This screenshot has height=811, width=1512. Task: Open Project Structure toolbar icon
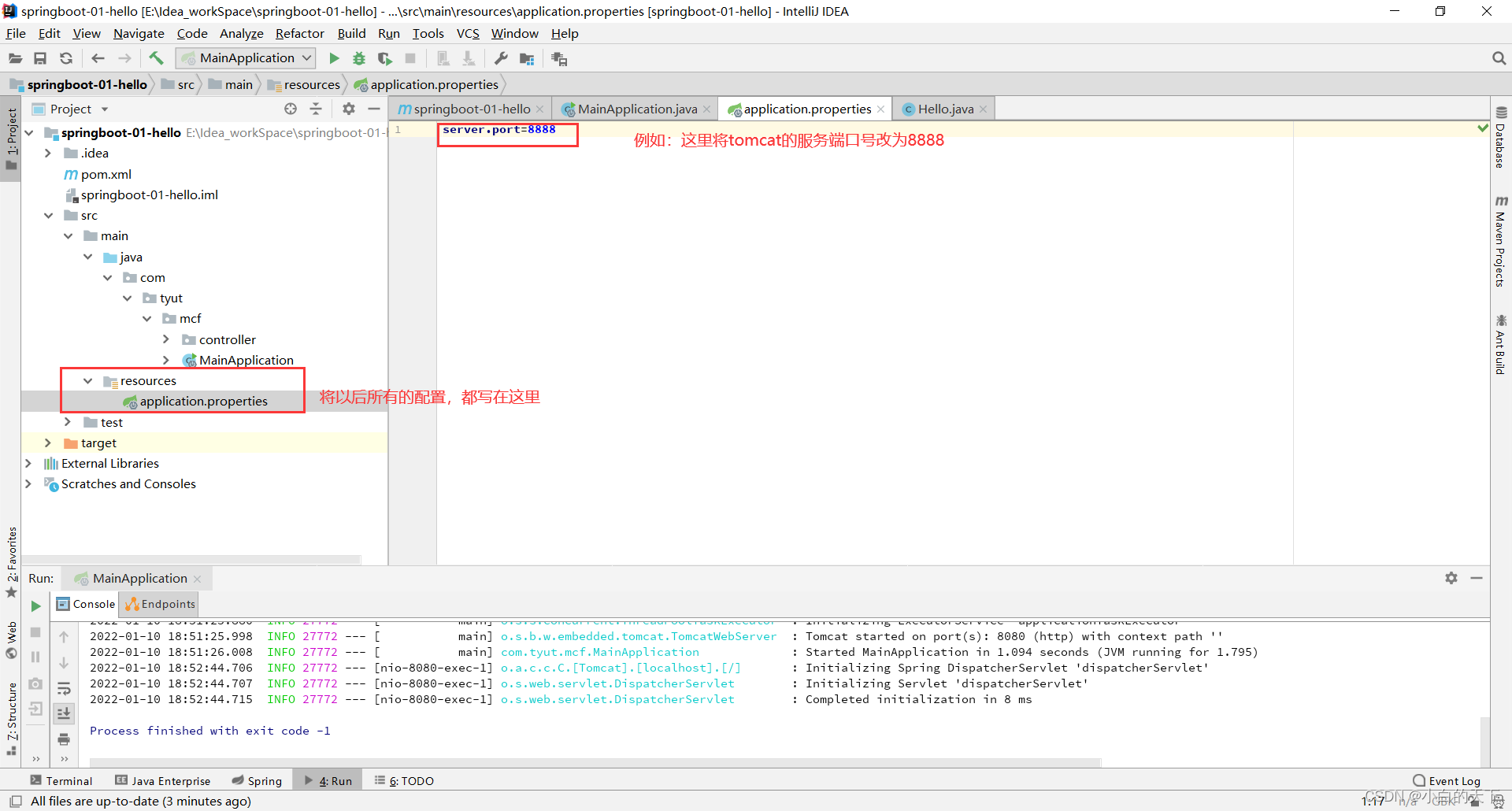(527, 58)
